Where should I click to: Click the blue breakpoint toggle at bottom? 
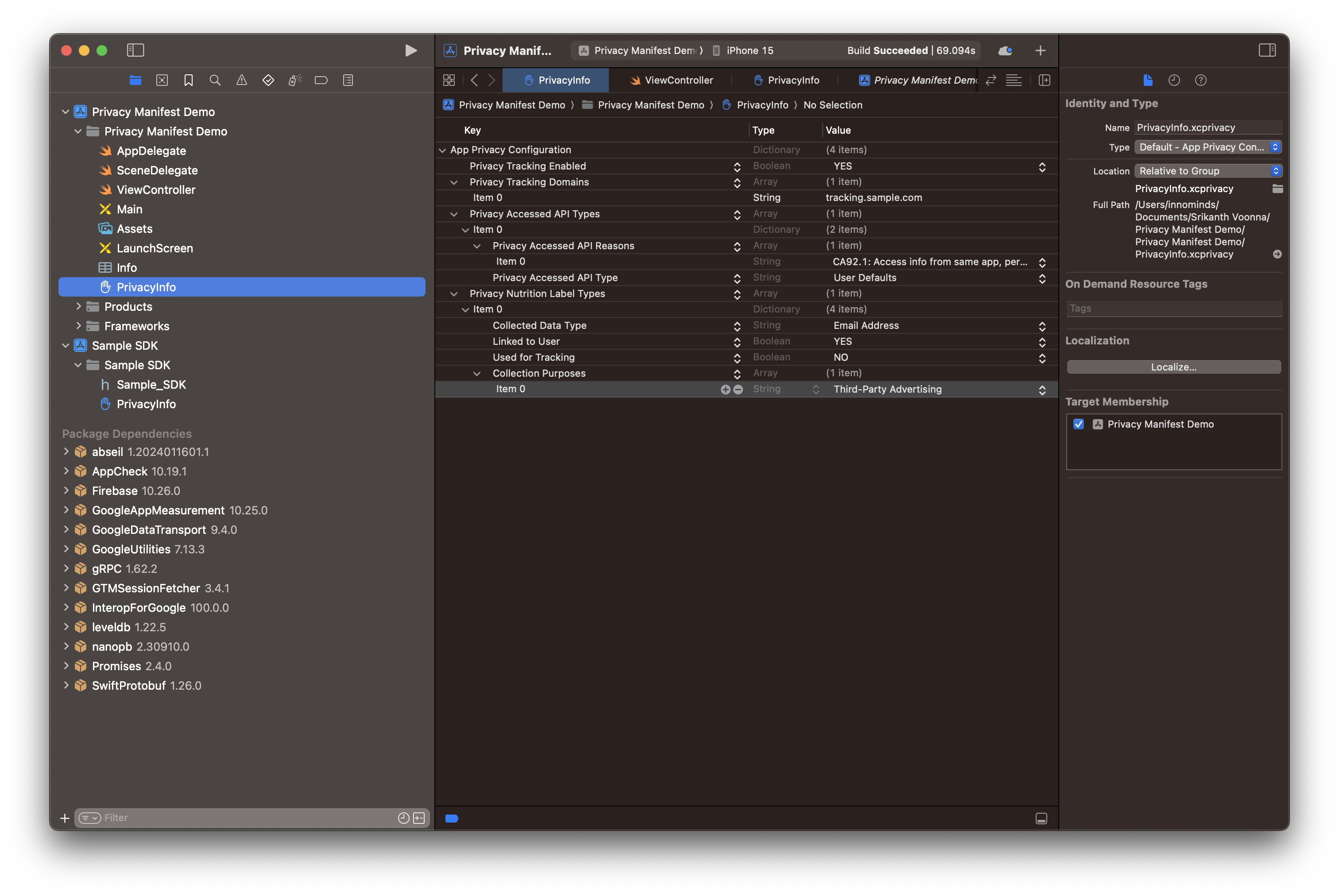[452, 818]
